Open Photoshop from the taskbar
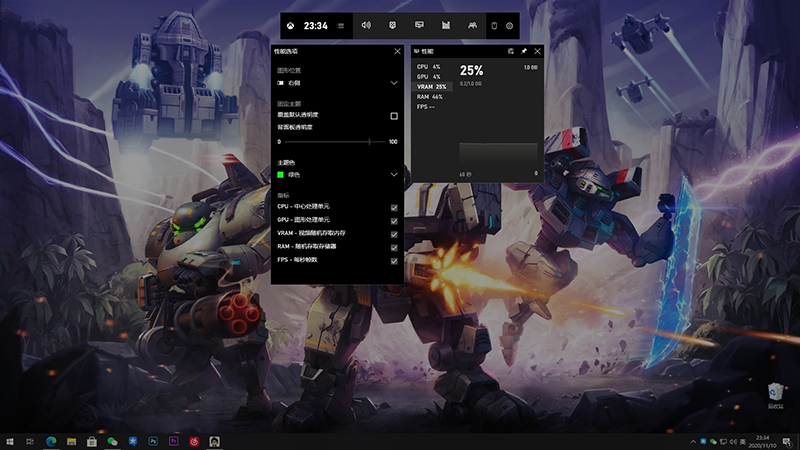 tap(153, 441)
